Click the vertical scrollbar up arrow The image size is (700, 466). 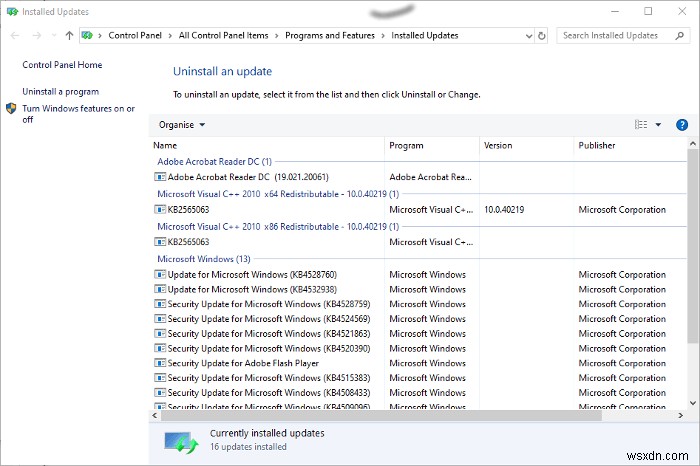click(x=693, y=144)
